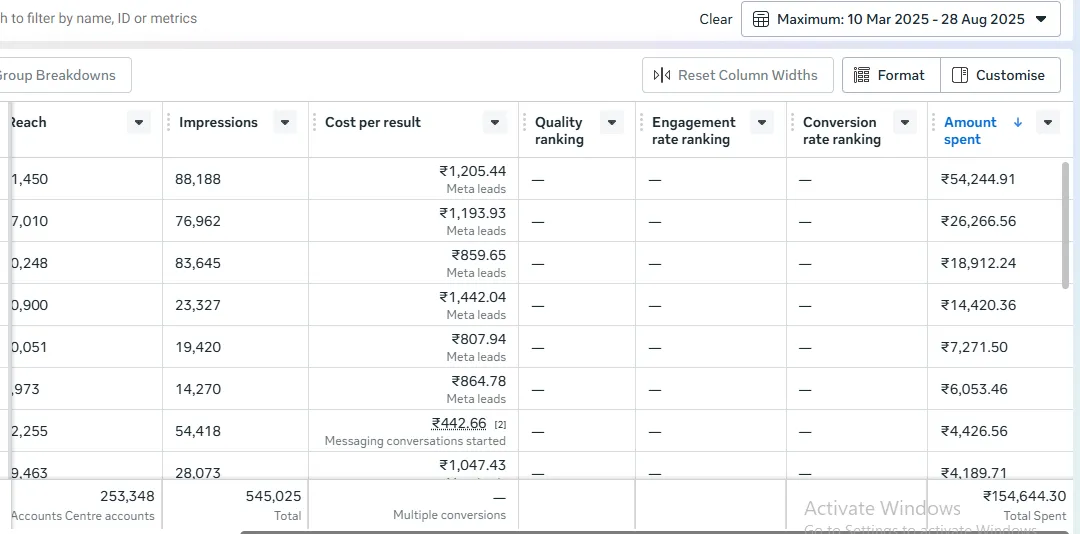Click ₹154,644.30 Total Spent value
This screenshot has width=1080, height=534.
click(1024, 496)
